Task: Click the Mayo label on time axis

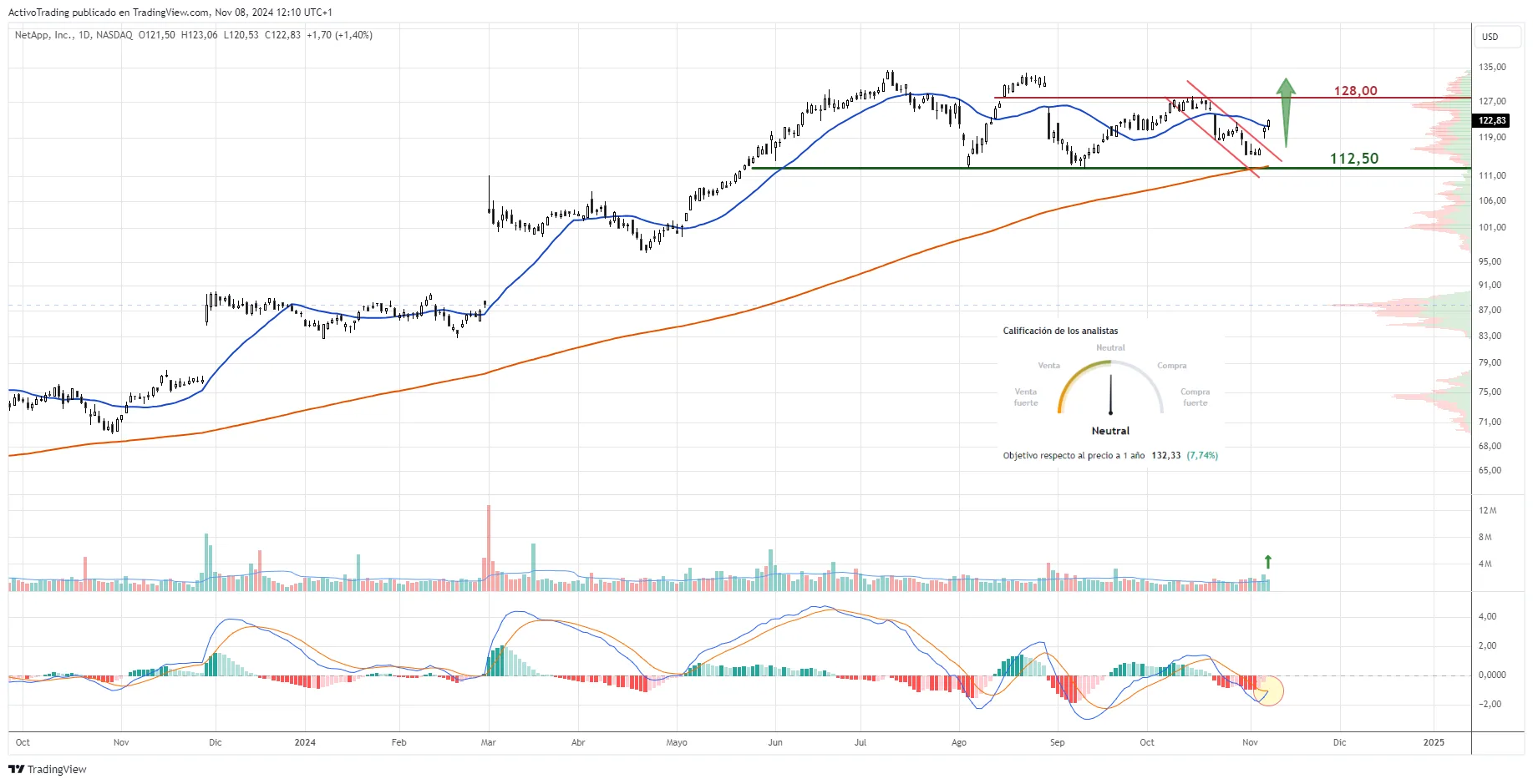Action: (677, 742)
